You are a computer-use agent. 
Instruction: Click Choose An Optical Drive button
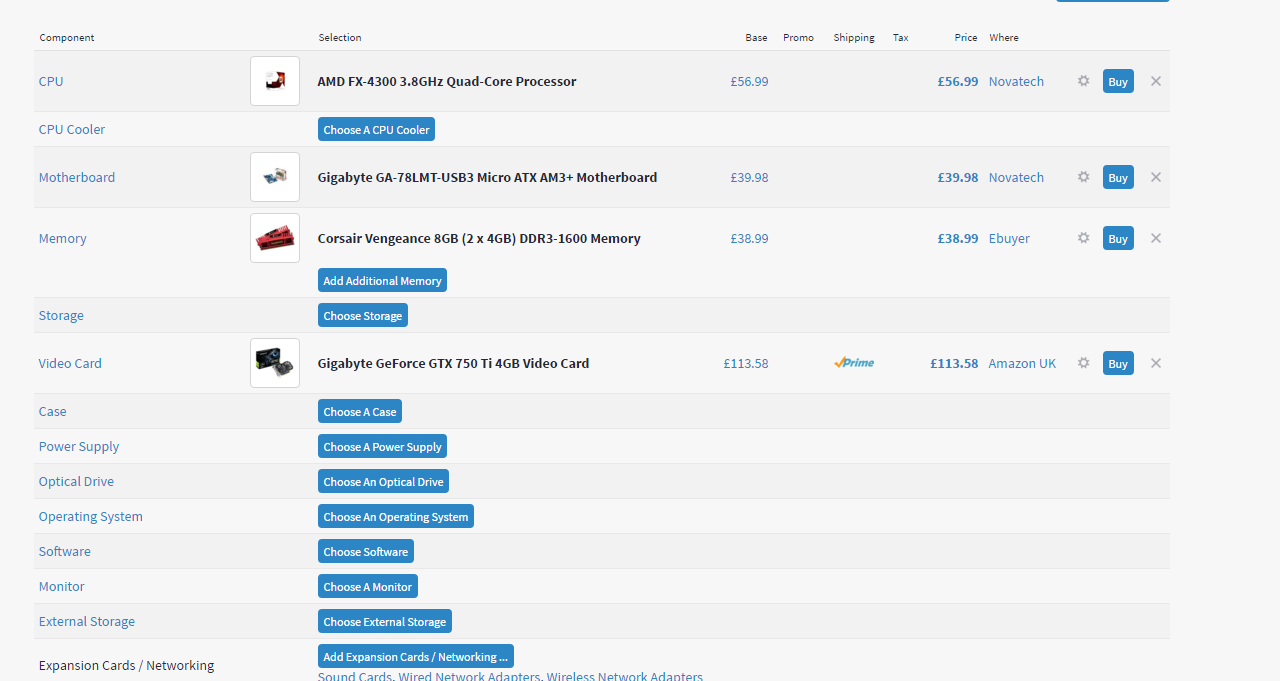tap(383, 482)
